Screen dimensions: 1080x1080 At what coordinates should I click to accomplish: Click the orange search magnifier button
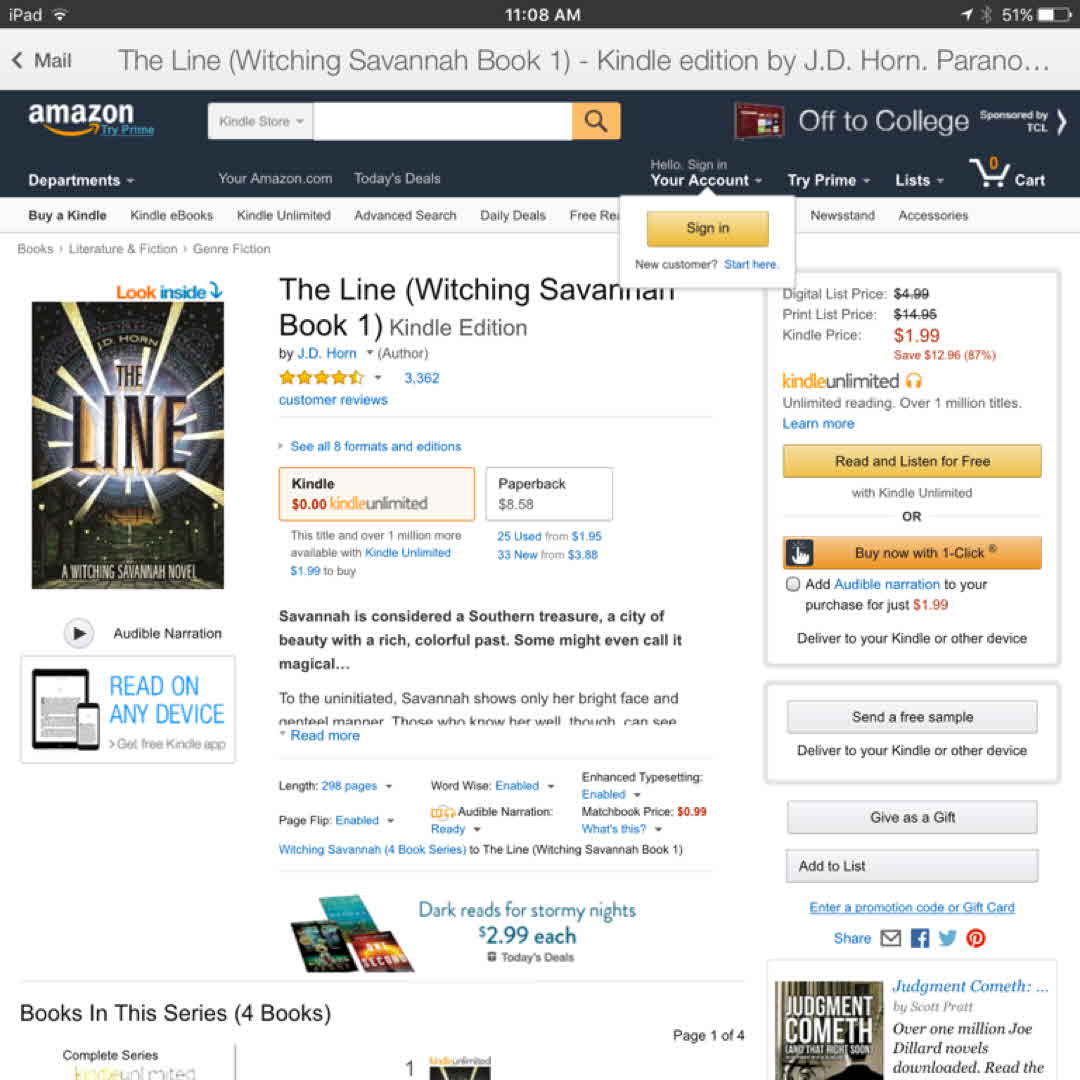click(596, 121)
